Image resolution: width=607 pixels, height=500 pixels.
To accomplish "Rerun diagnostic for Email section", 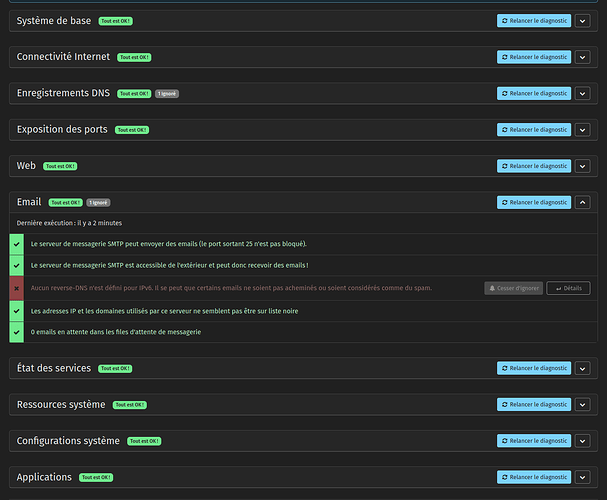I will tap(534, 202).
